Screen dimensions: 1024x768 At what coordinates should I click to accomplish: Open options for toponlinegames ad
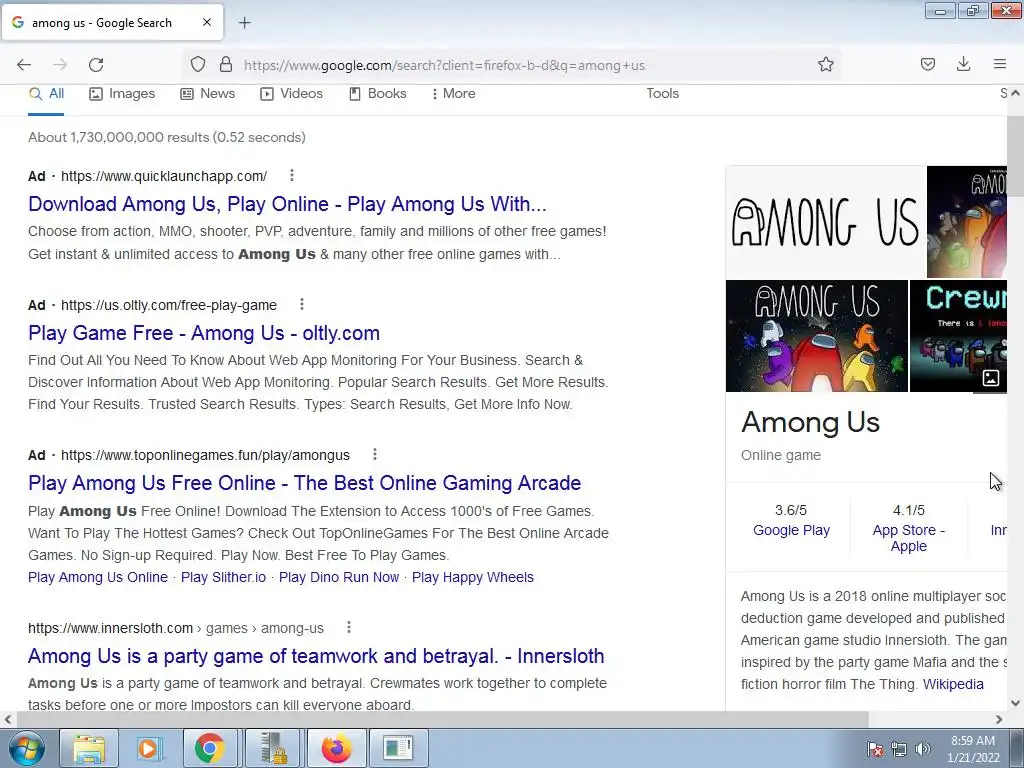(375, 454)
